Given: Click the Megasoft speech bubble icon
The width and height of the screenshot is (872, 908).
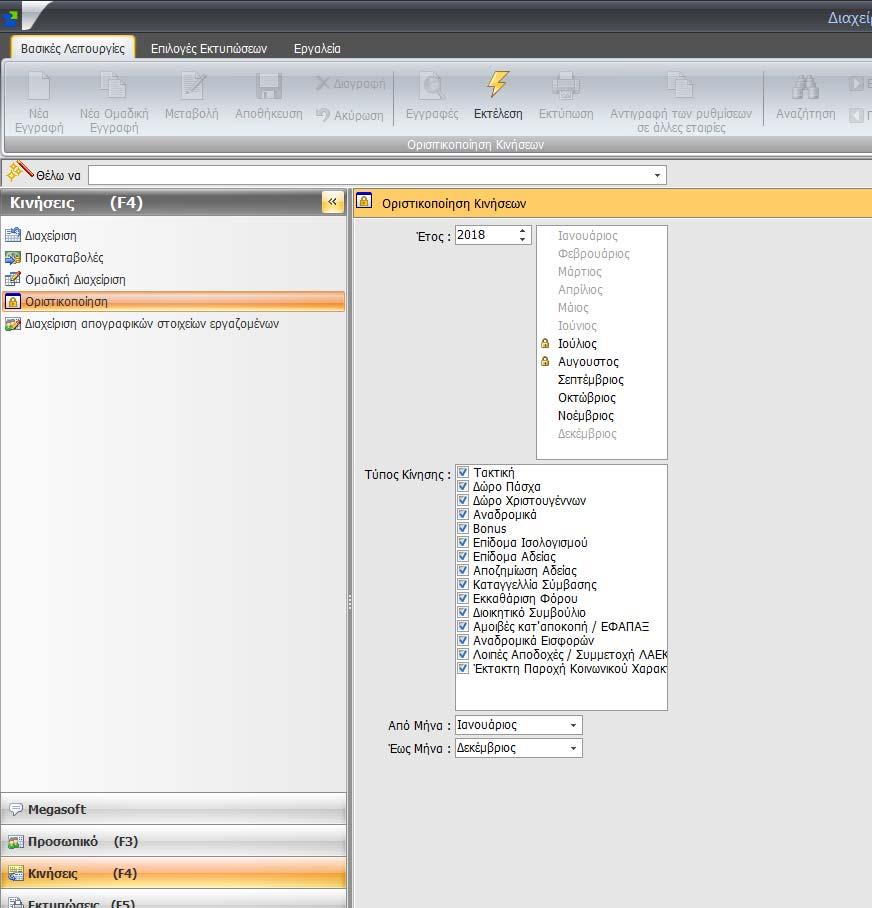Looking at the screenshot, I should (16, 809).
